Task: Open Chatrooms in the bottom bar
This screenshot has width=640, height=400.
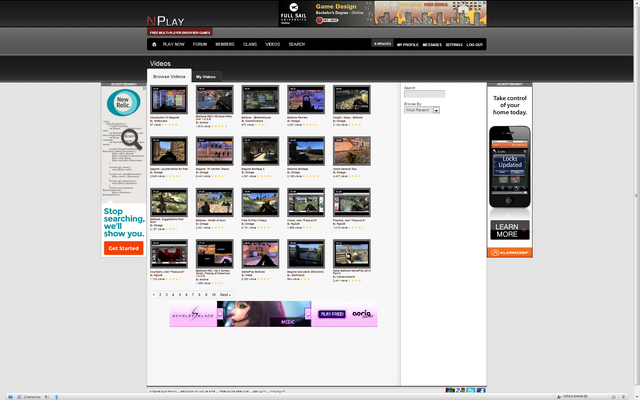Action: click(x=29, y=397)
